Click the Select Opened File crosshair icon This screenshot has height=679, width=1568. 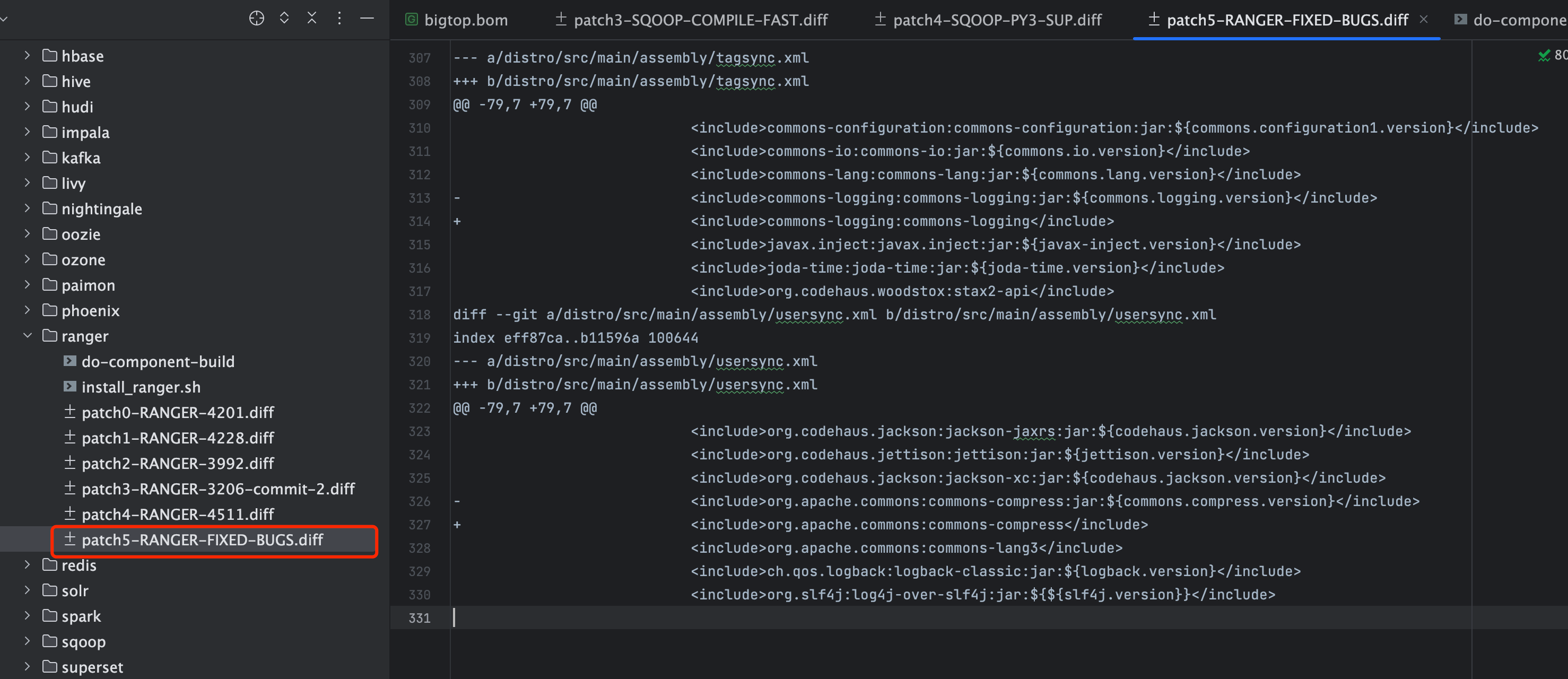256,18
